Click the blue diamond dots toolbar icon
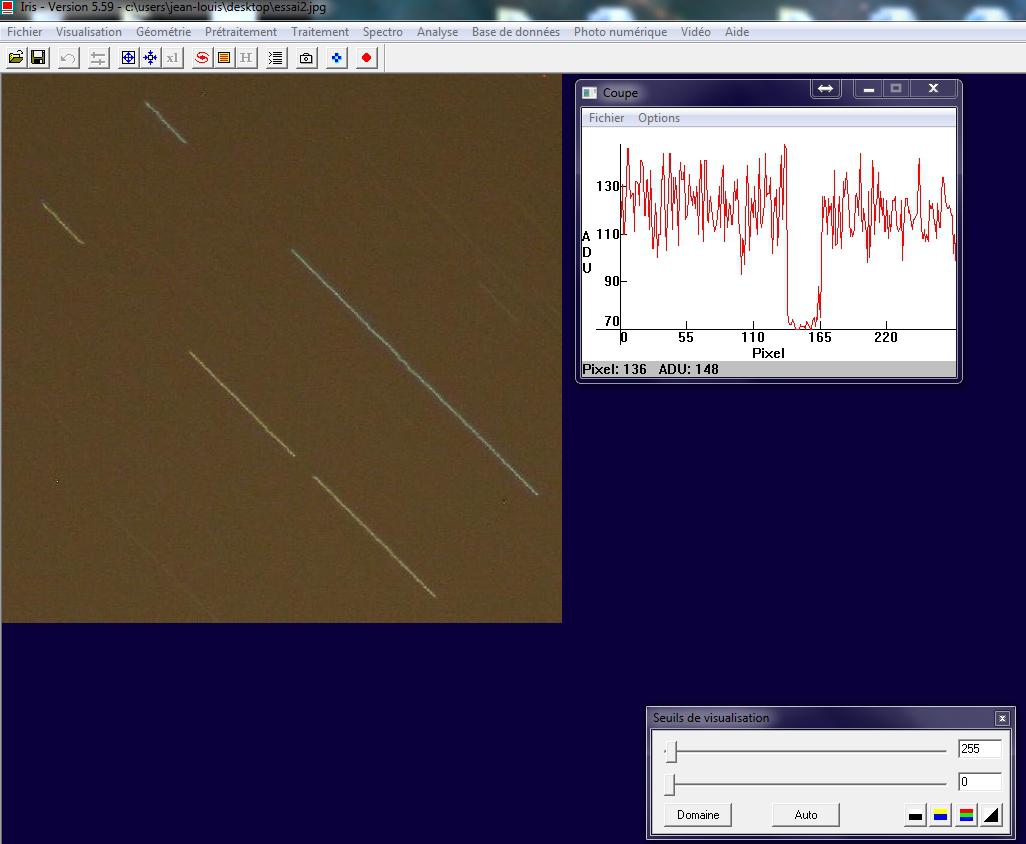Image resolution: width=1026 pixels, height=844 pixels. click(x=337, y=58)
